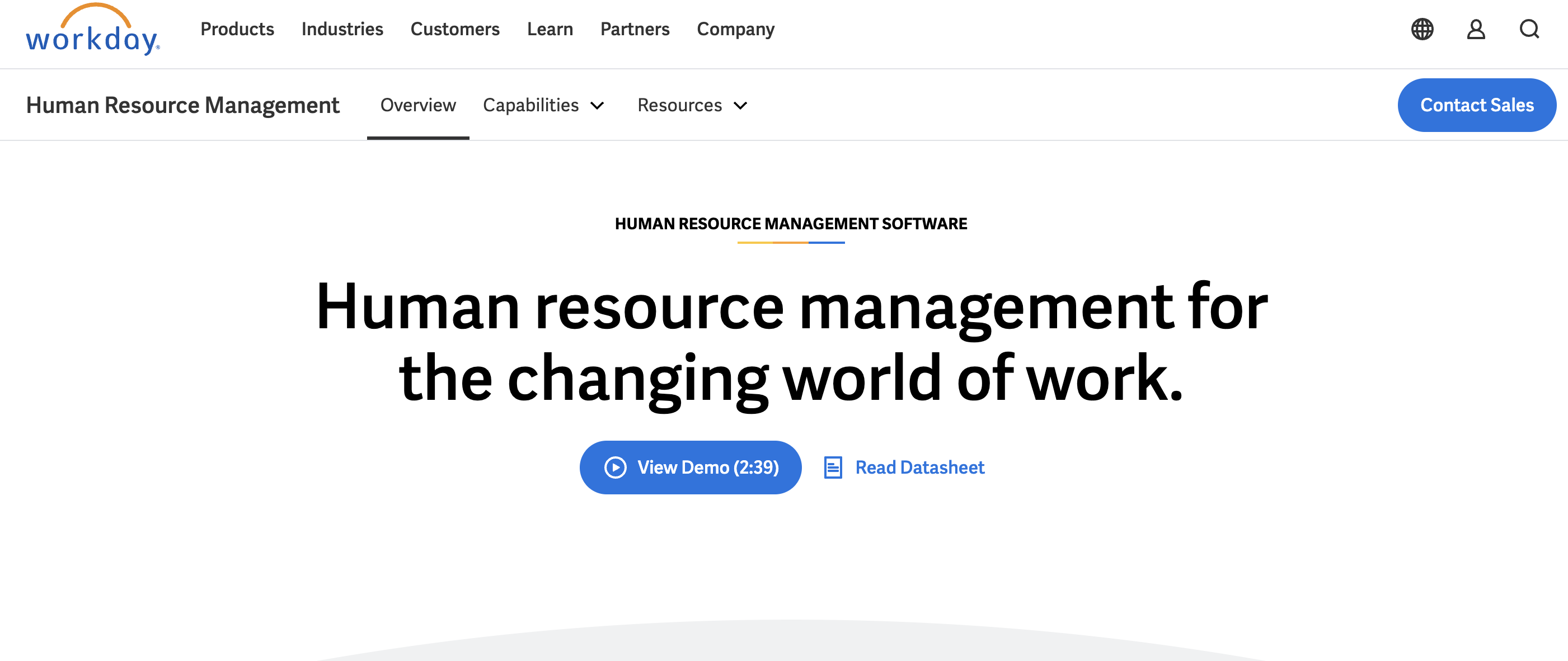
Task: Open the Learn menu
Action: pos(550,29)
